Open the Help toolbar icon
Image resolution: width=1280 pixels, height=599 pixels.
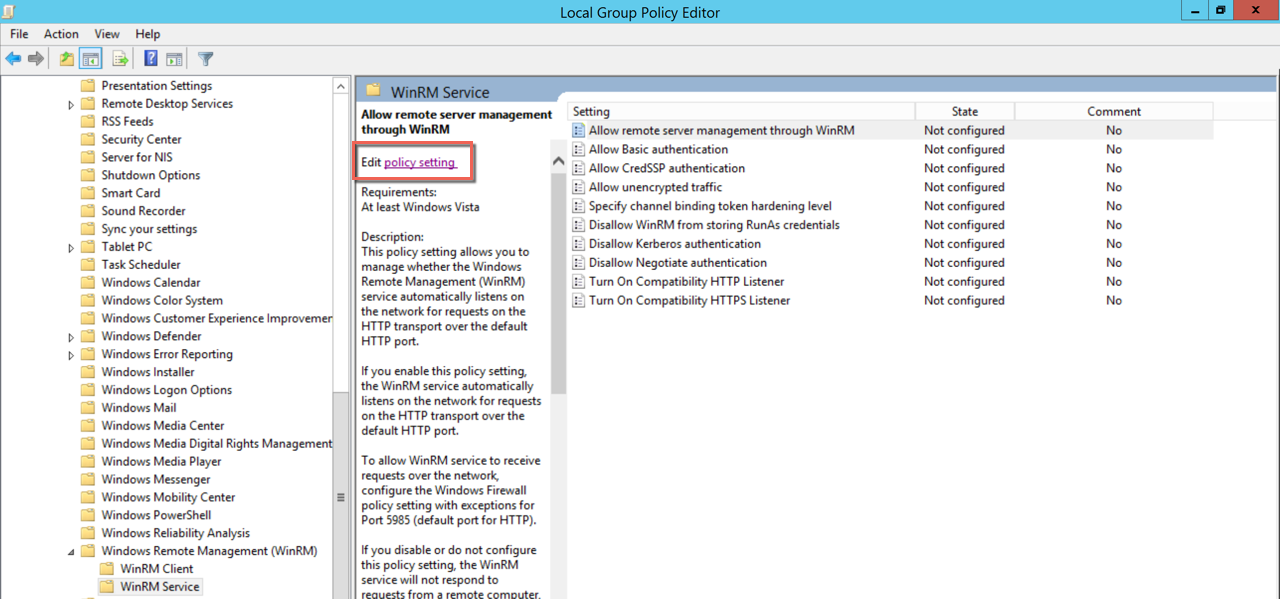pos(150,58)
